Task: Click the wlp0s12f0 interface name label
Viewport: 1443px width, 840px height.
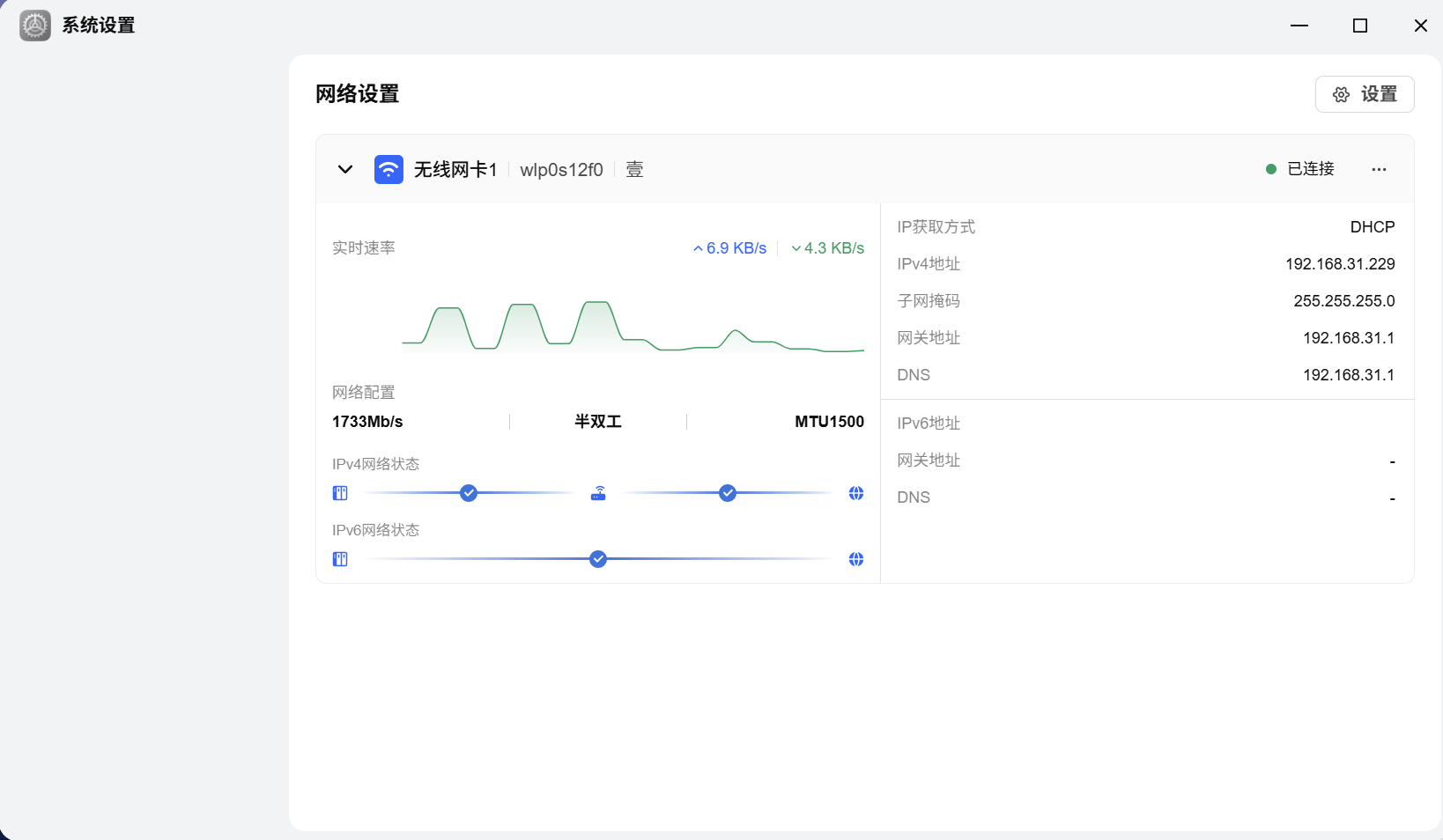Action: [x=561, y=169]
